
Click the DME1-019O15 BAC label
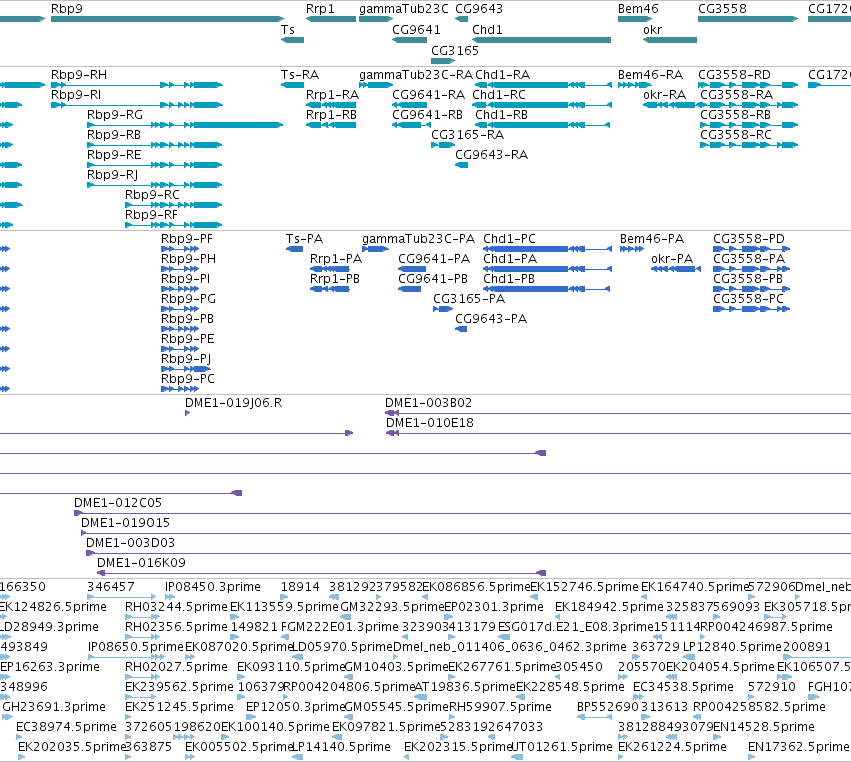point(125,522)
